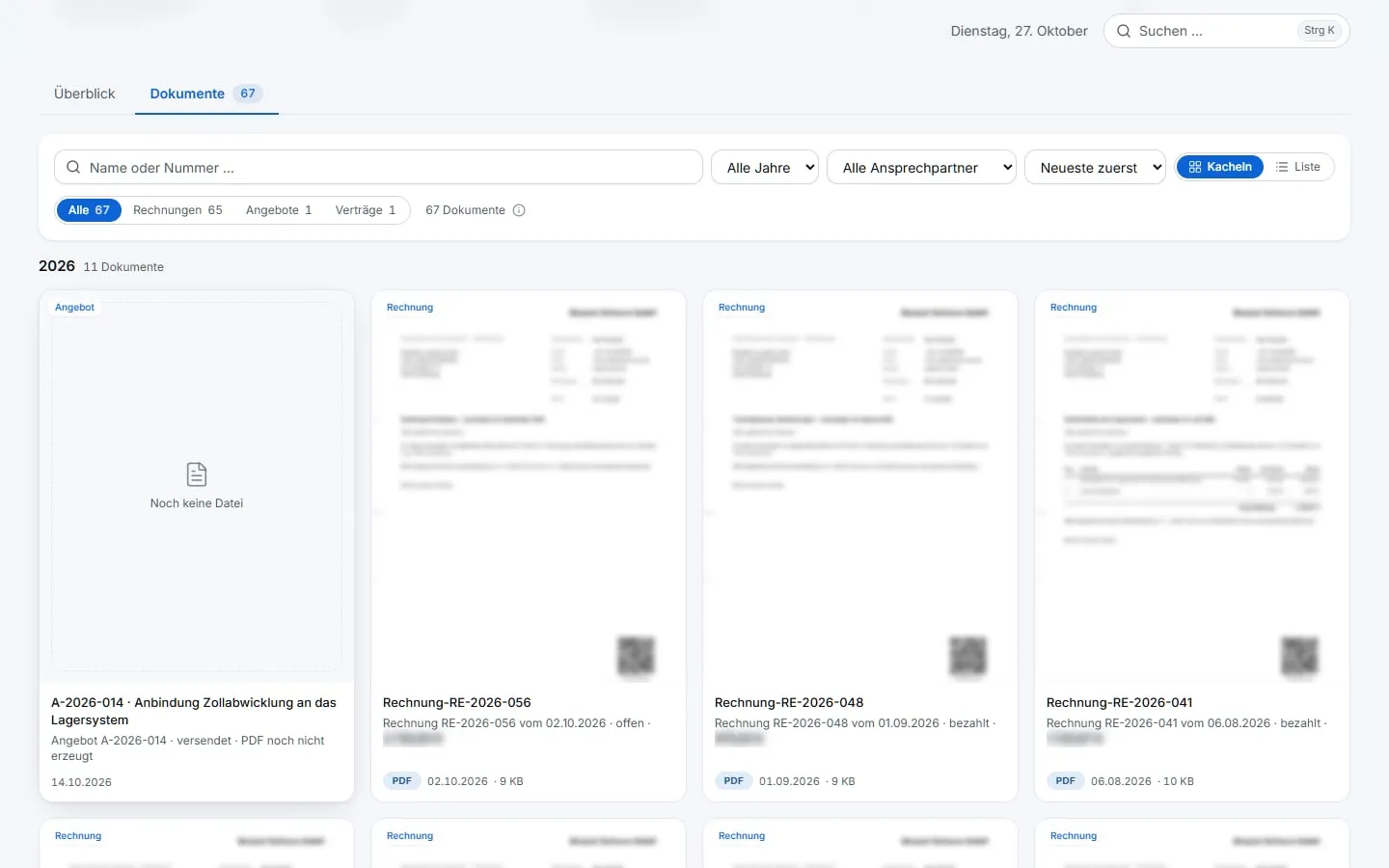The height and width of the screenshot is (868, 1389).
Task: Open the Rechnung-RE-2026-048 preview thumbnail
Action: (860, 487)
